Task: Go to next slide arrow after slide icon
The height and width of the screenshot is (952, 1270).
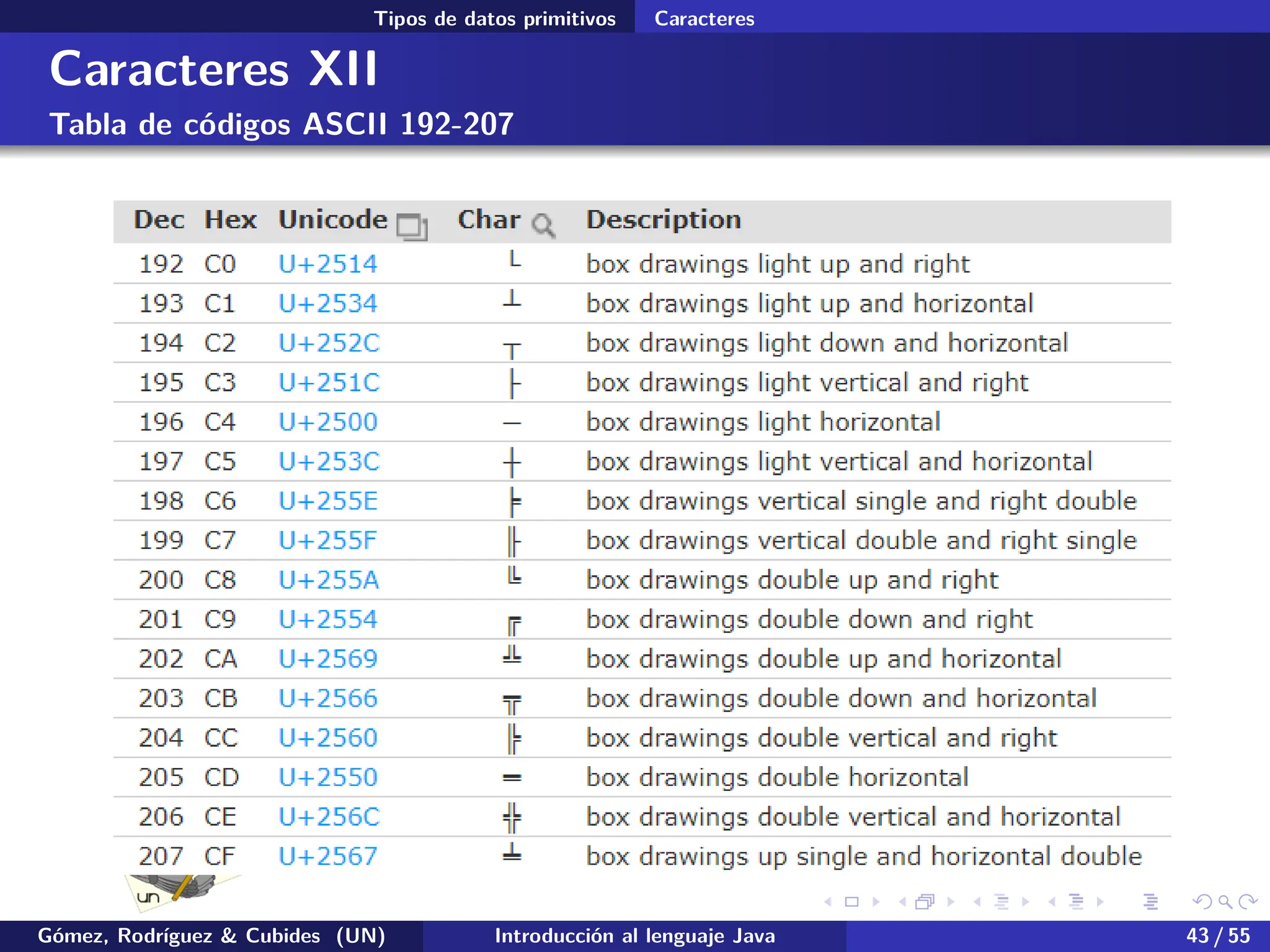Action: (876, 902)
